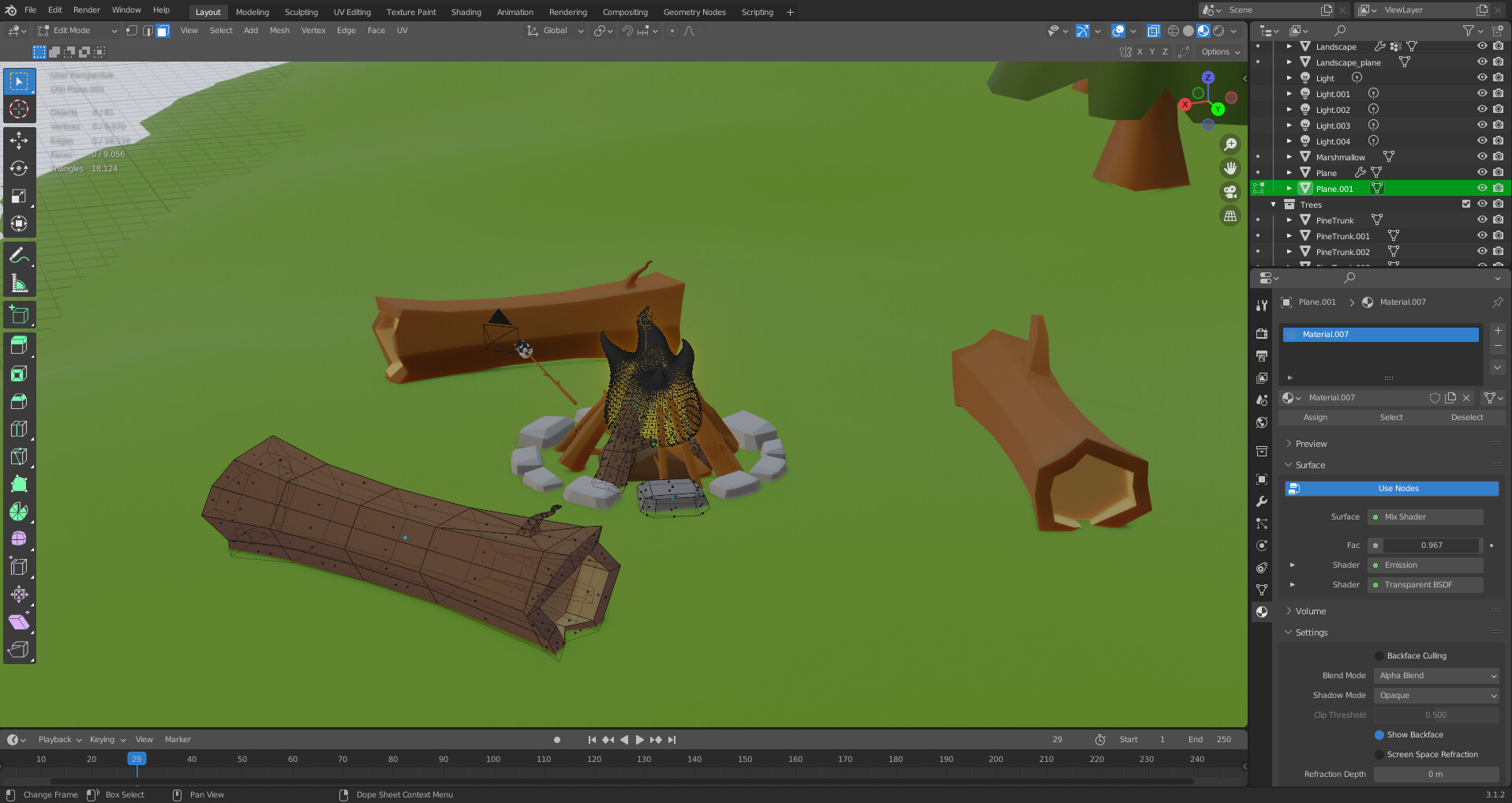The width and height of the screenshot is (1512, 803).
Task: Activate the Move tool
Action: pyautogui.click(x=19, y=141)
